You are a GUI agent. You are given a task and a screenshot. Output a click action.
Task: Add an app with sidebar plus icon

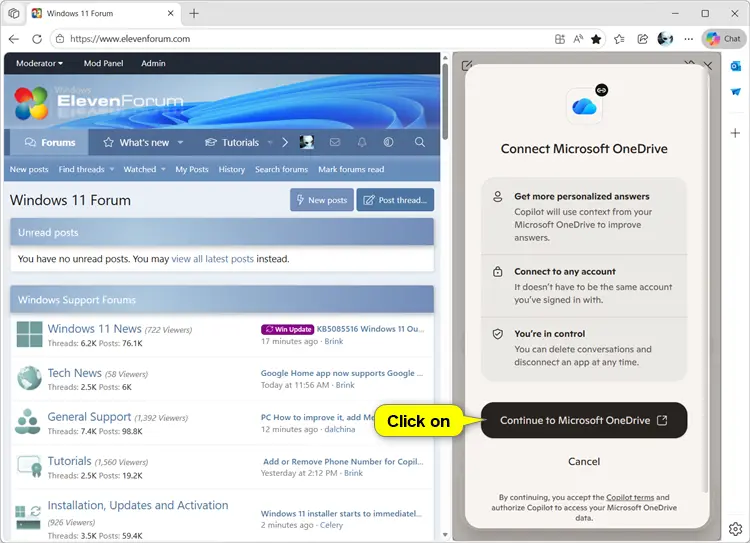point(735,133)
